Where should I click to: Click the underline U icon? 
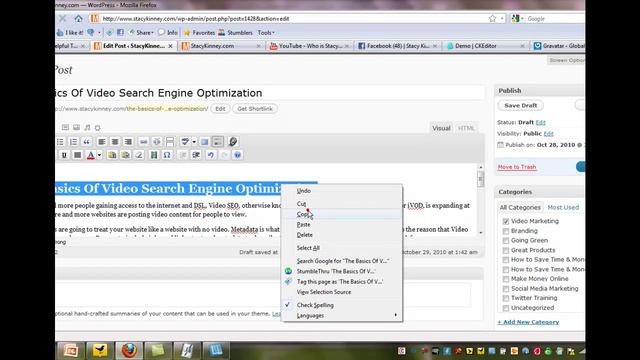[64, 155]
